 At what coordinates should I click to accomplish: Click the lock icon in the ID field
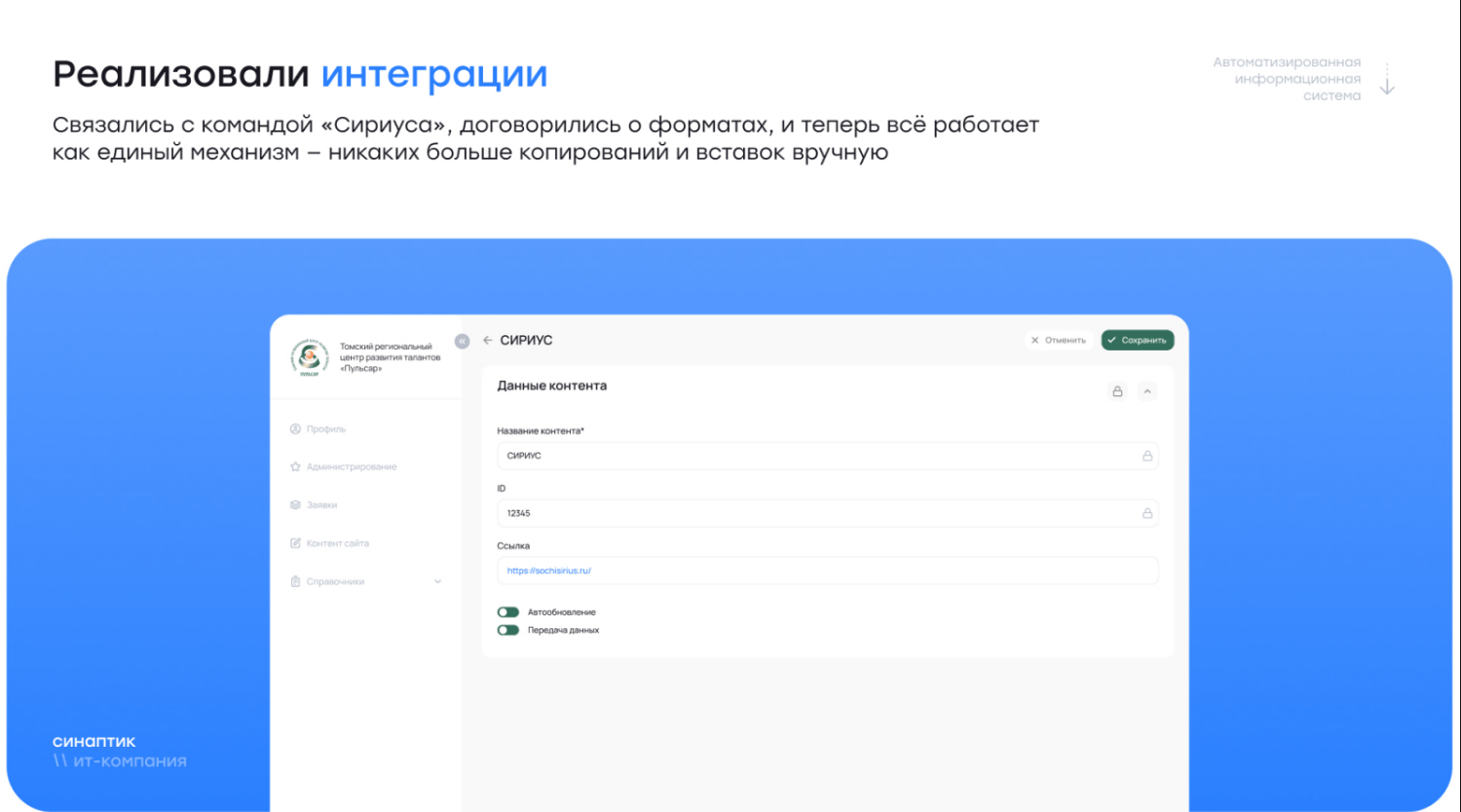1147,513
